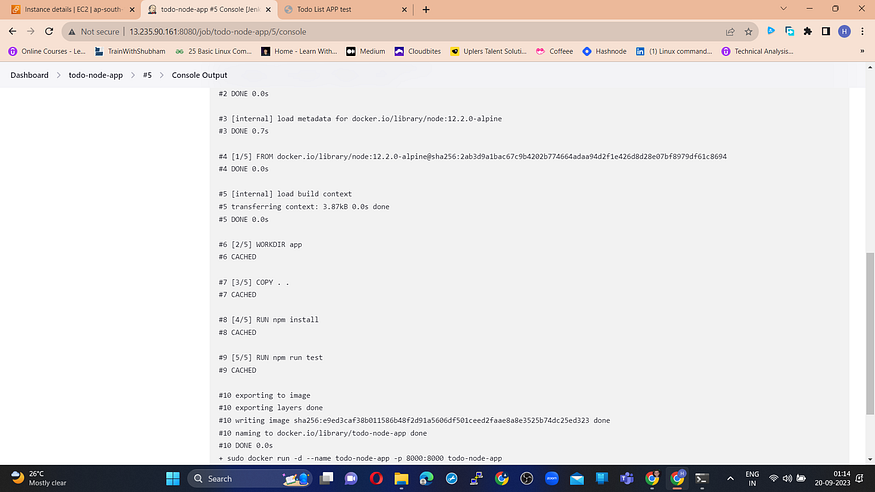This screenshot has height=492, width=875.
Task: Click the taskbar Search box
Action: coord(249,479)
